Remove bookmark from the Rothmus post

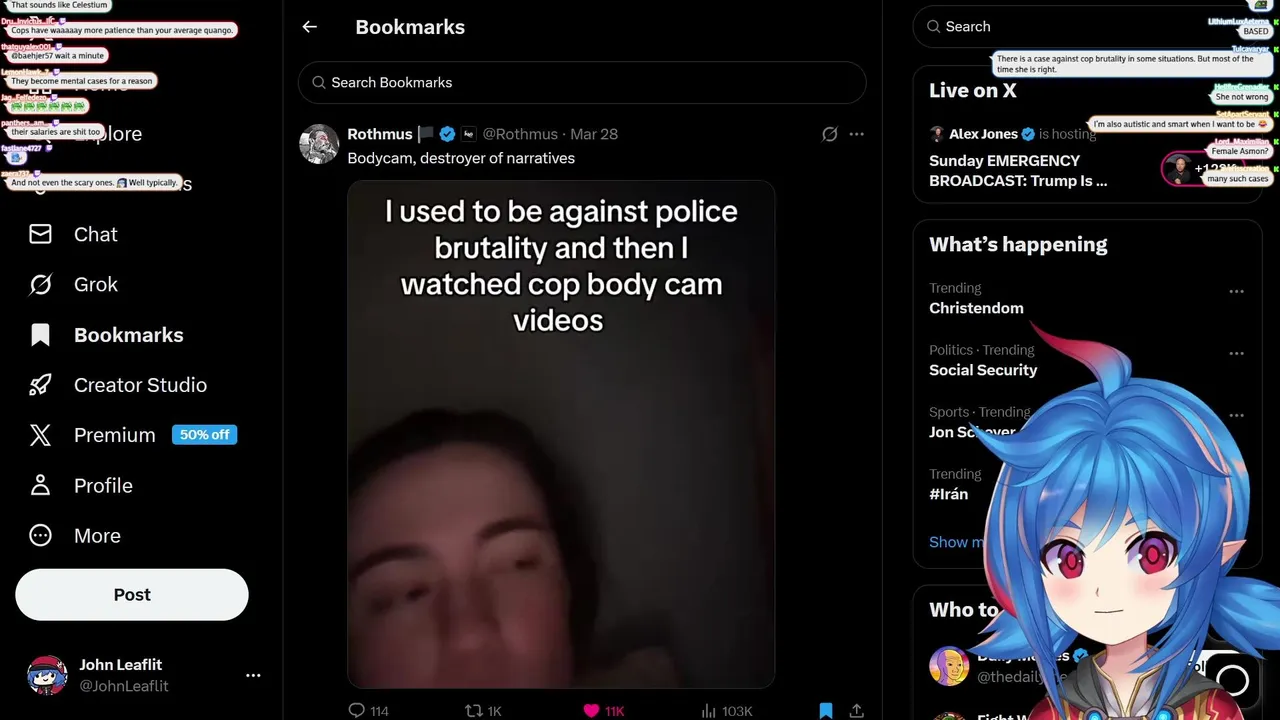click(x=826, y=711)
